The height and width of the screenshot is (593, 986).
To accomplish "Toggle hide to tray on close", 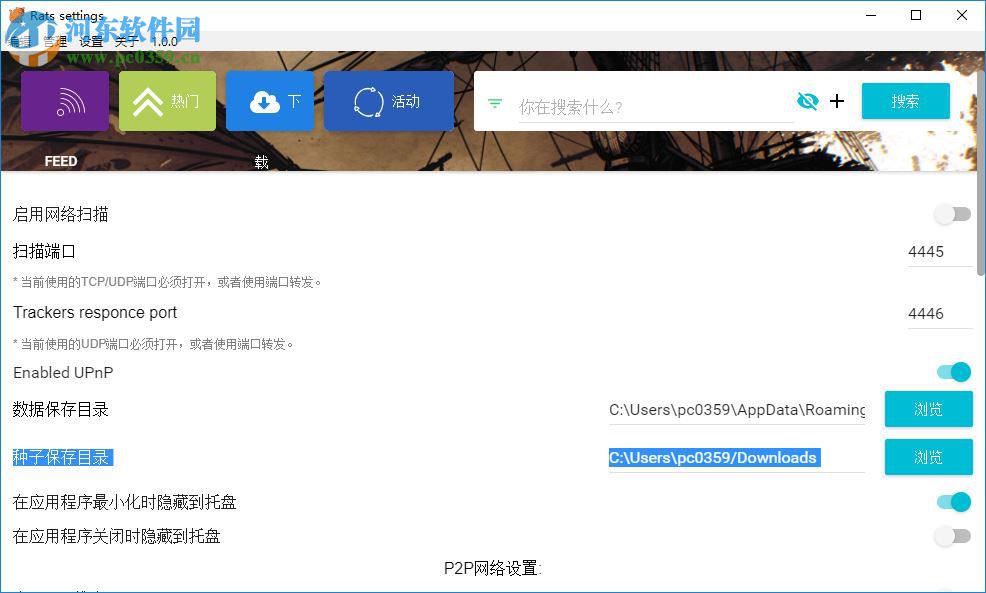I will (950, 536).
